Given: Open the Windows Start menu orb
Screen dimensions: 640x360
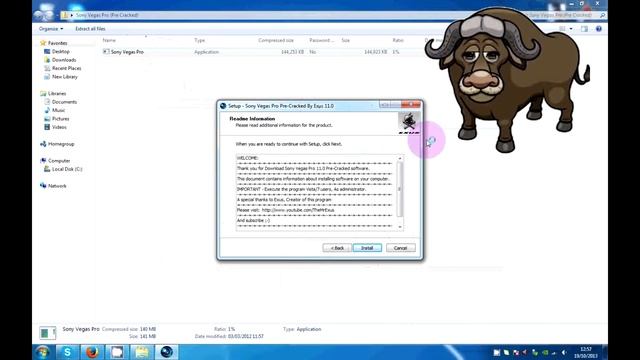Looking at the screenshot, I should 42,352.
